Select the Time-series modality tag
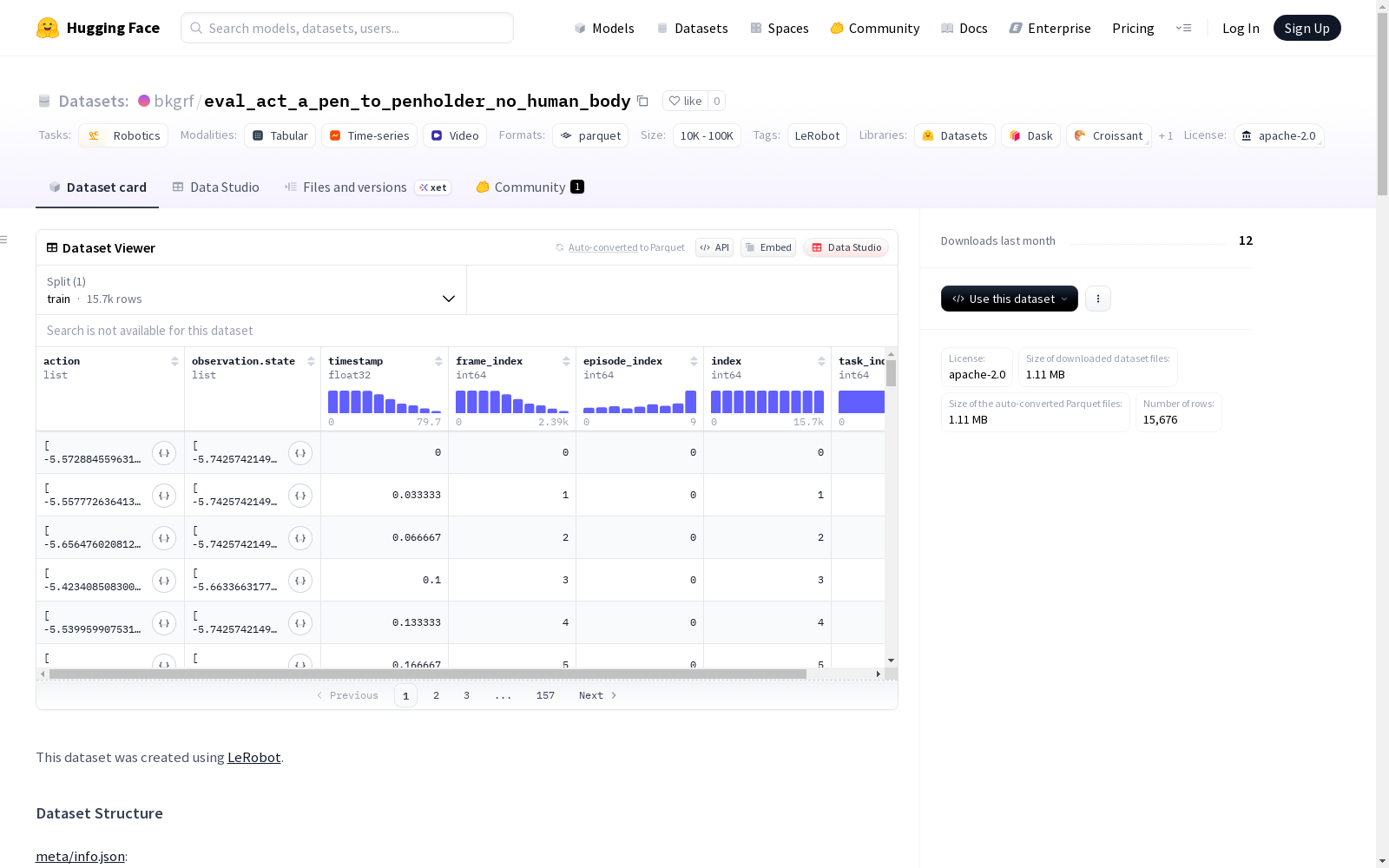The height and width of the screenshot is (868, 1389). pyautogui.click(x=369, y=135)
